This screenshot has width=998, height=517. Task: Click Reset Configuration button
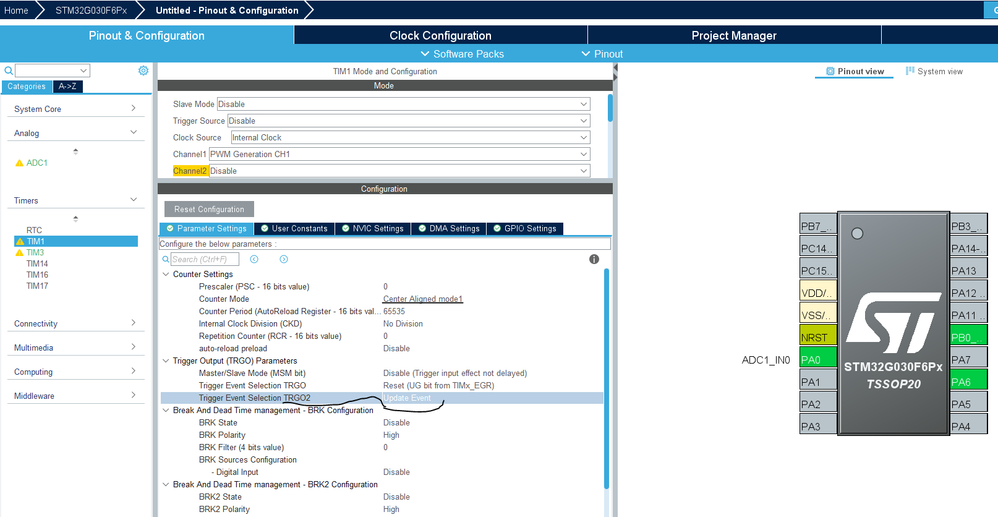click(x=209, y=209)
